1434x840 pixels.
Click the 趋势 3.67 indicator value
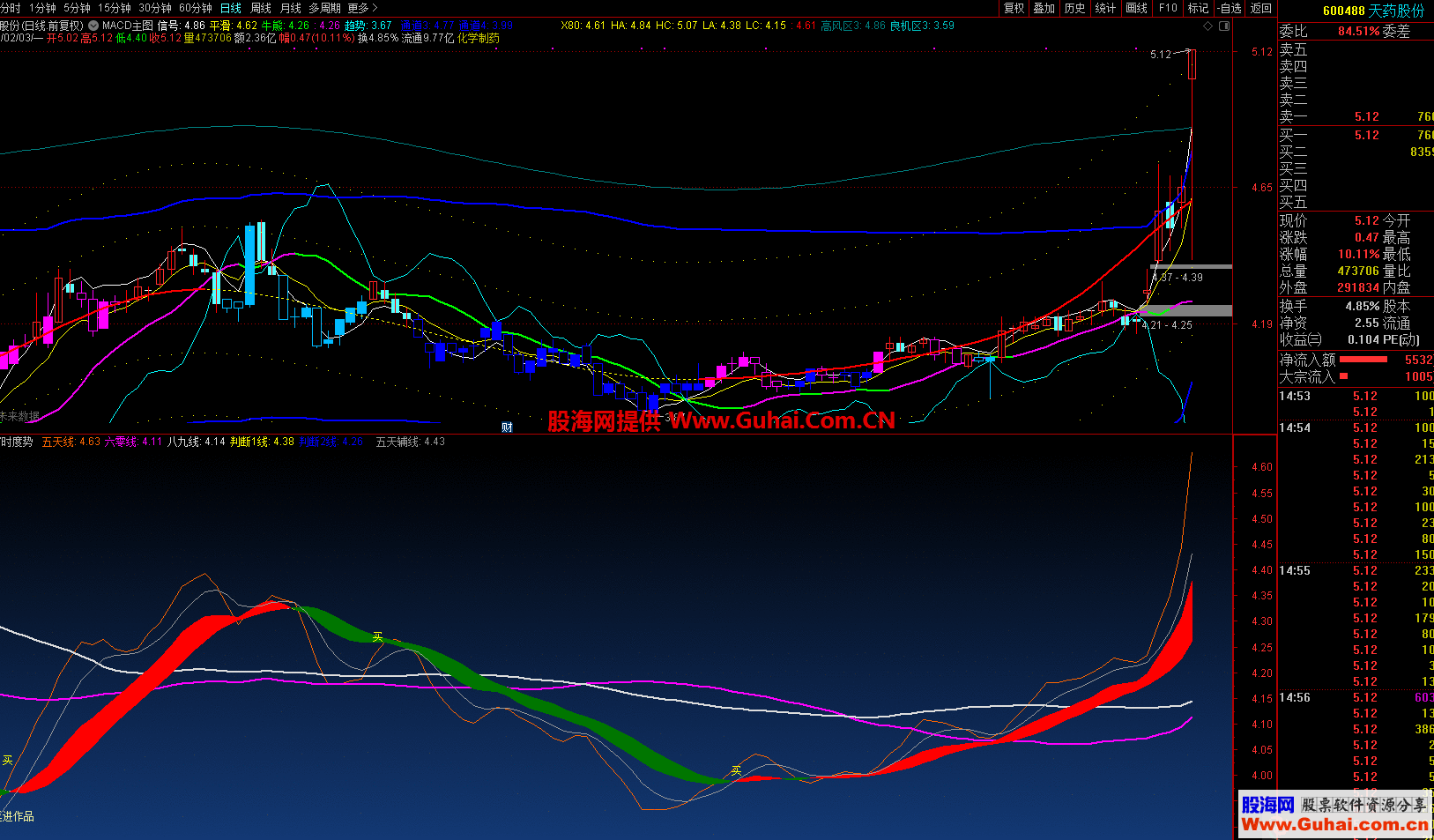368,26
